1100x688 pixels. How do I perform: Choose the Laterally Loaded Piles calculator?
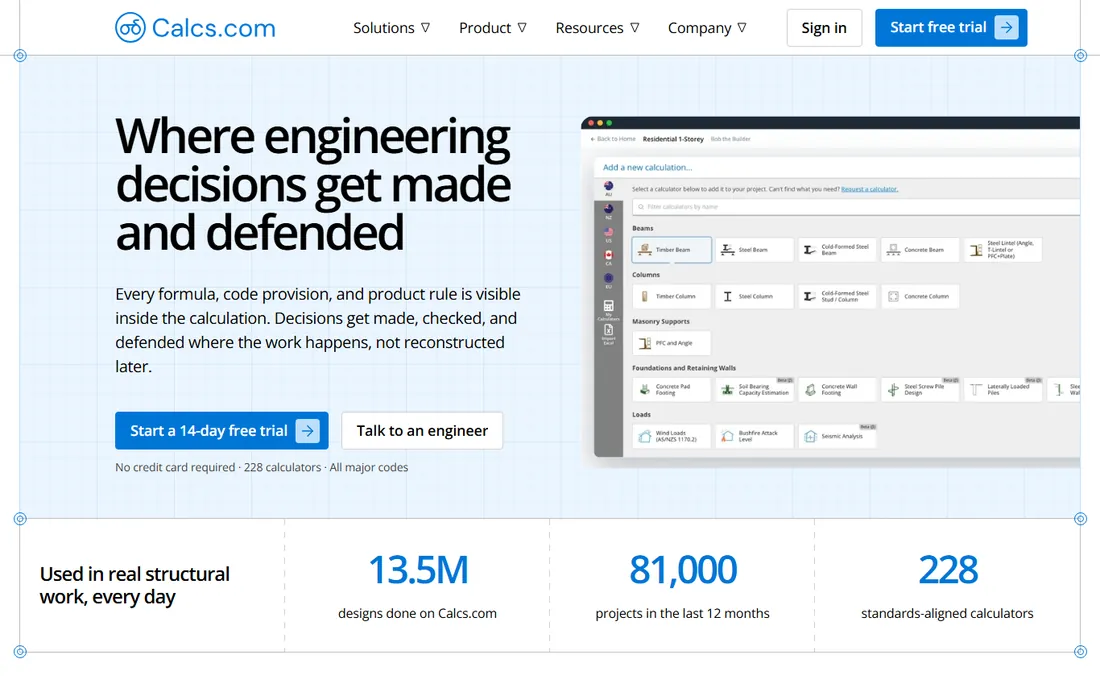click(1003, 389)
